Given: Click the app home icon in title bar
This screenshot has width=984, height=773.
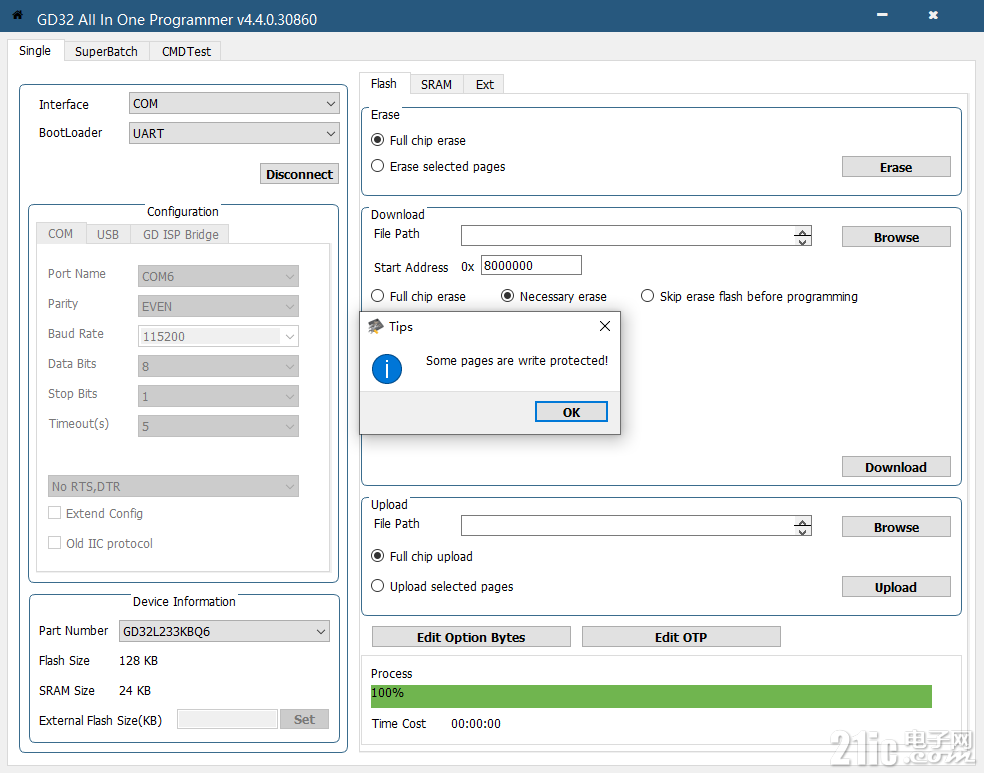Looking at the screenshot, I should pos(18,16).
